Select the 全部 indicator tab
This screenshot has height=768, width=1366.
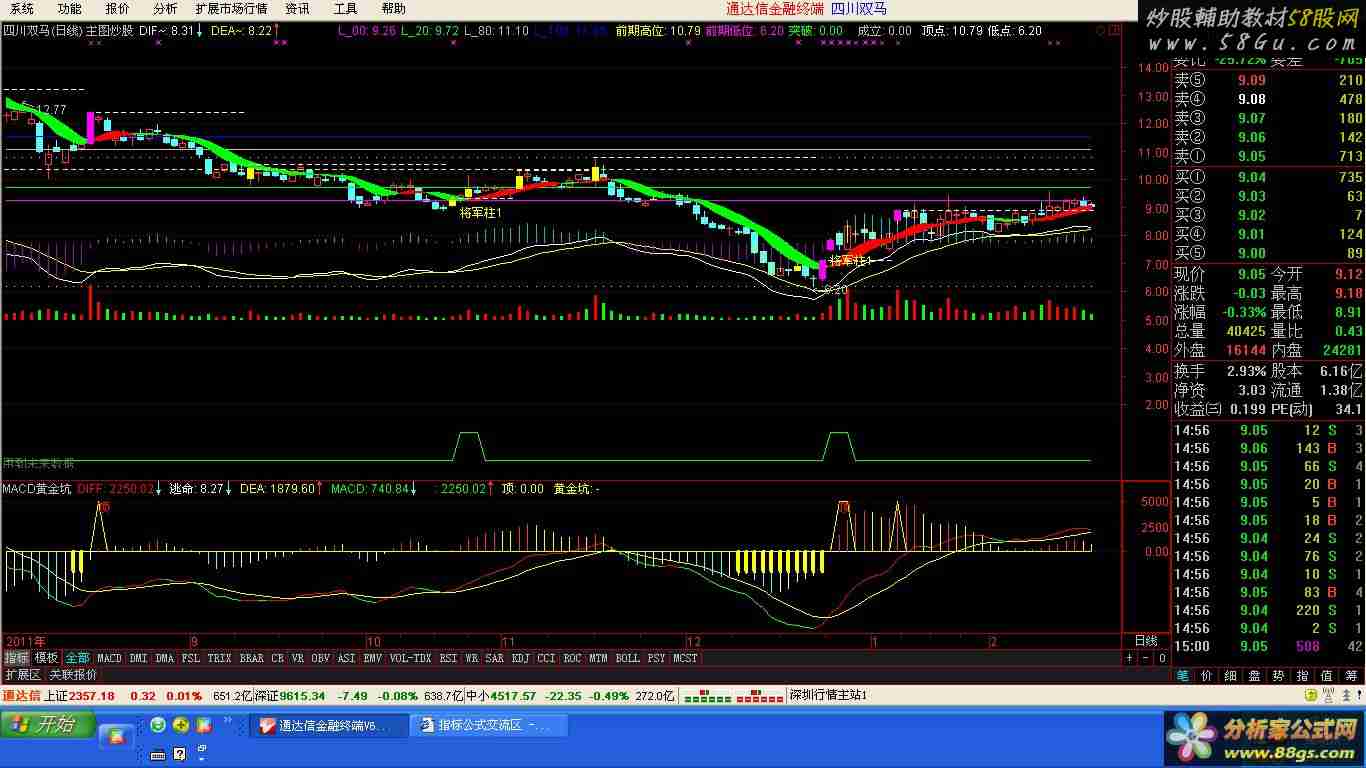[77, 658]
